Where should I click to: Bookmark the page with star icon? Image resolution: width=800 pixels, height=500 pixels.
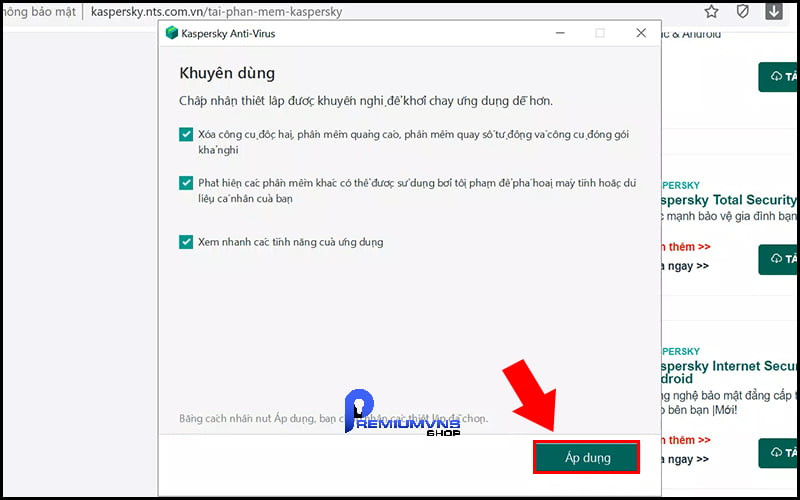click(711, 11)
